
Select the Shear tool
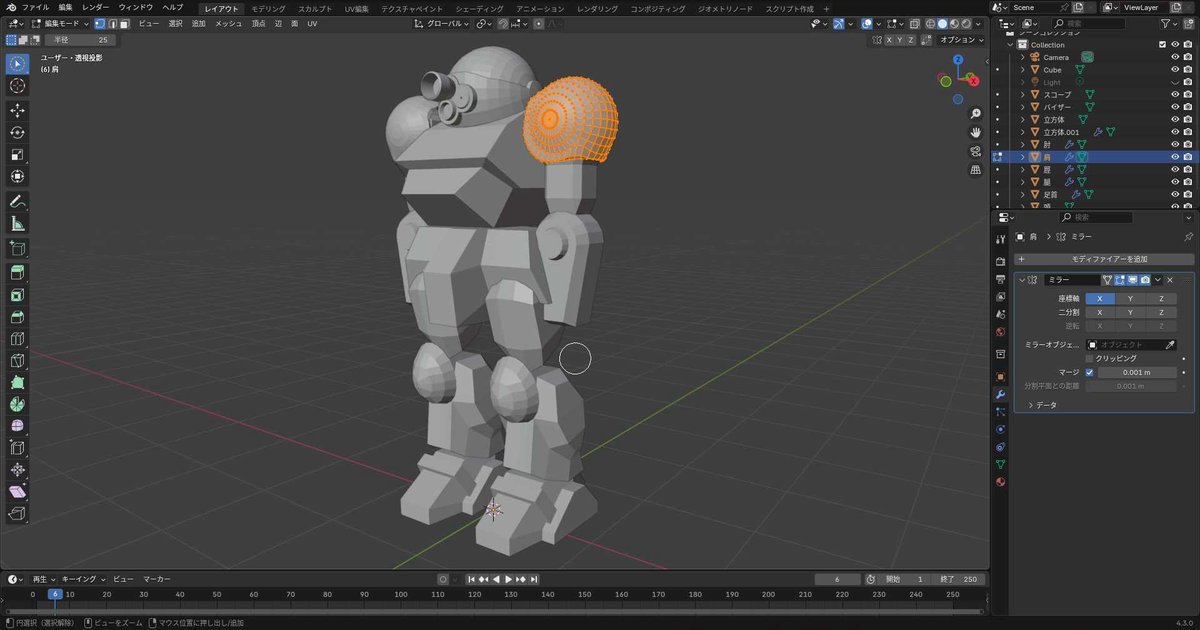coord(17,492)
